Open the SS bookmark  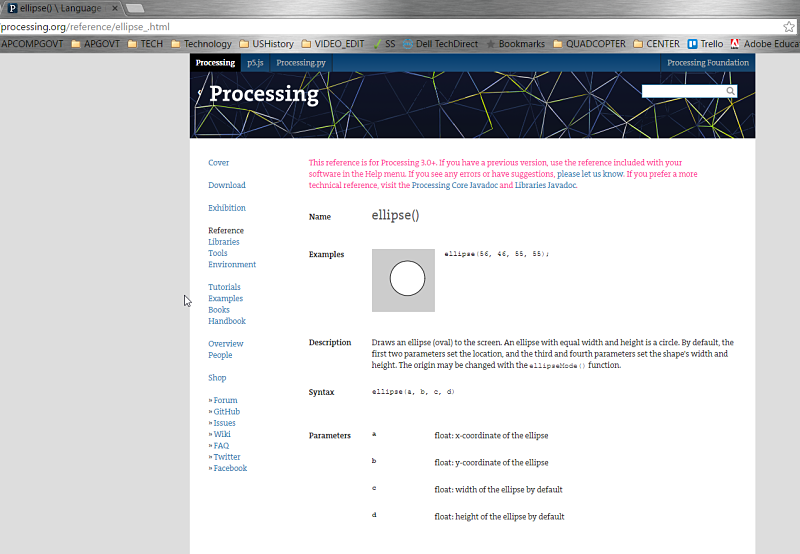click(384, 44)
